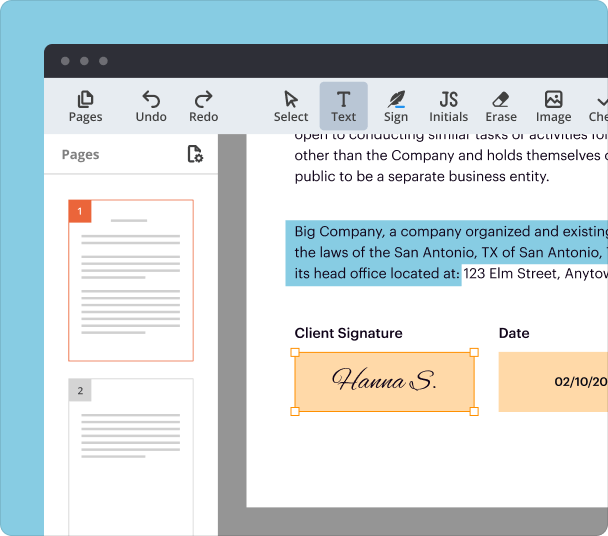Choose the Select cursor tool
Viewport: 608px width, 536px height.
click(291, 106)
